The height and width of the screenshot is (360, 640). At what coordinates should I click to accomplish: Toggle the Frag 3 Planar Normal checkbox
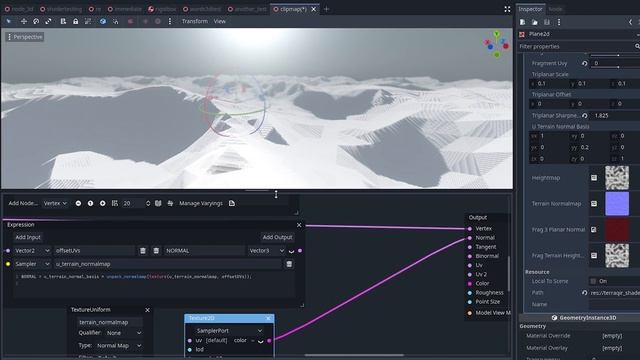pyautogui.click(x=594, y=229)
